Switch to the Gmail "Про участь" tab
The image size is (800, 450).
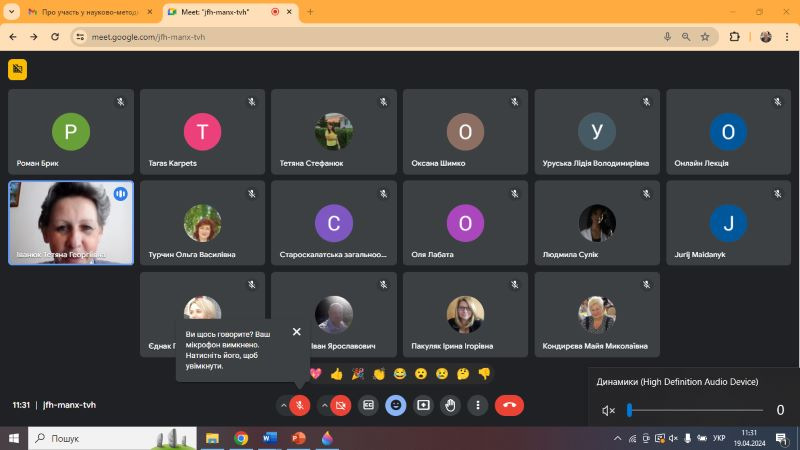[x=90, y=12]
